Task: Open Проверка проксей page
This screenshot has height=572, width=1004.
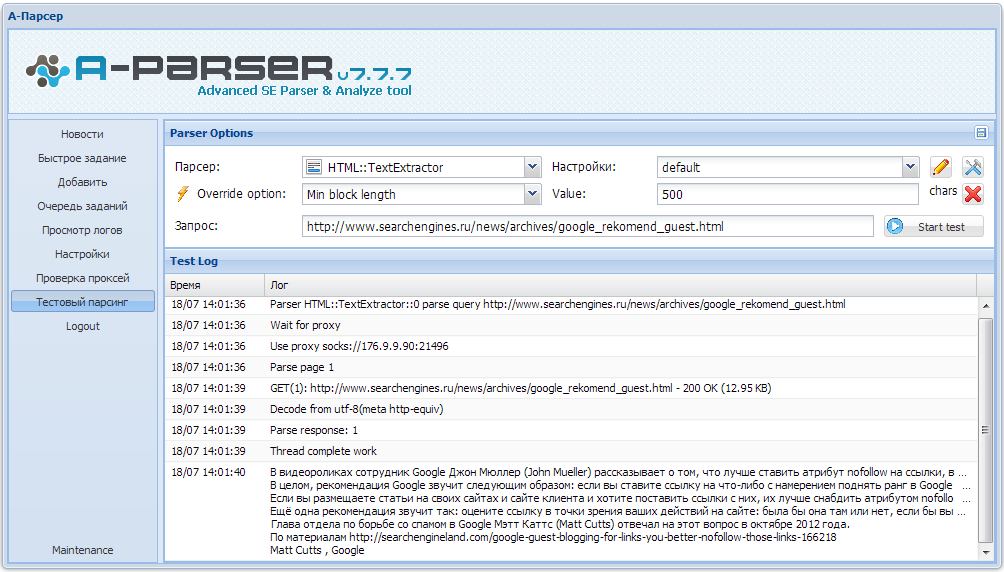Action: click(x=83, y=278)
